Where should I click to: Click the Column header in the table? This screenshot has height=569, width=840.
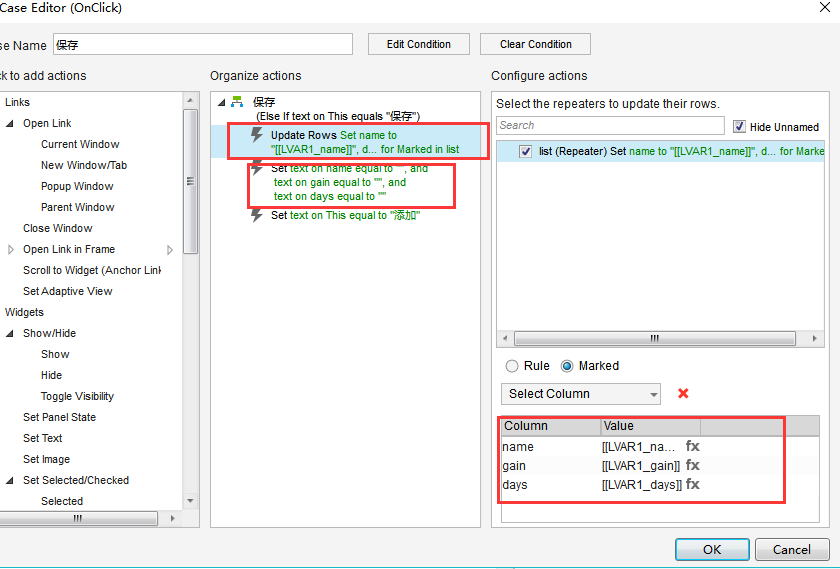(x=551, y=426)
